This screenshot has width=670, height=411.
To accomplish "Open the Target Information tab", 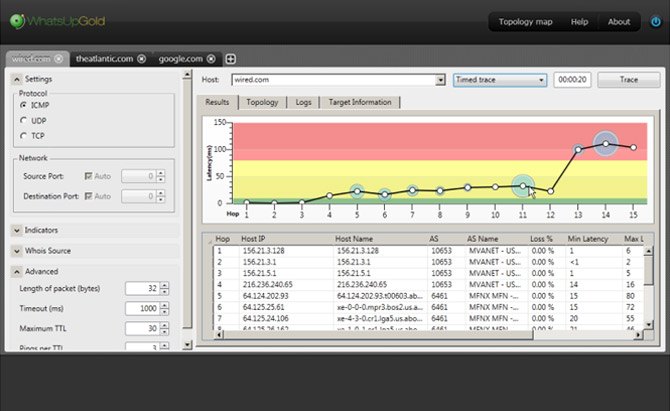I will [x=360, y=102].
